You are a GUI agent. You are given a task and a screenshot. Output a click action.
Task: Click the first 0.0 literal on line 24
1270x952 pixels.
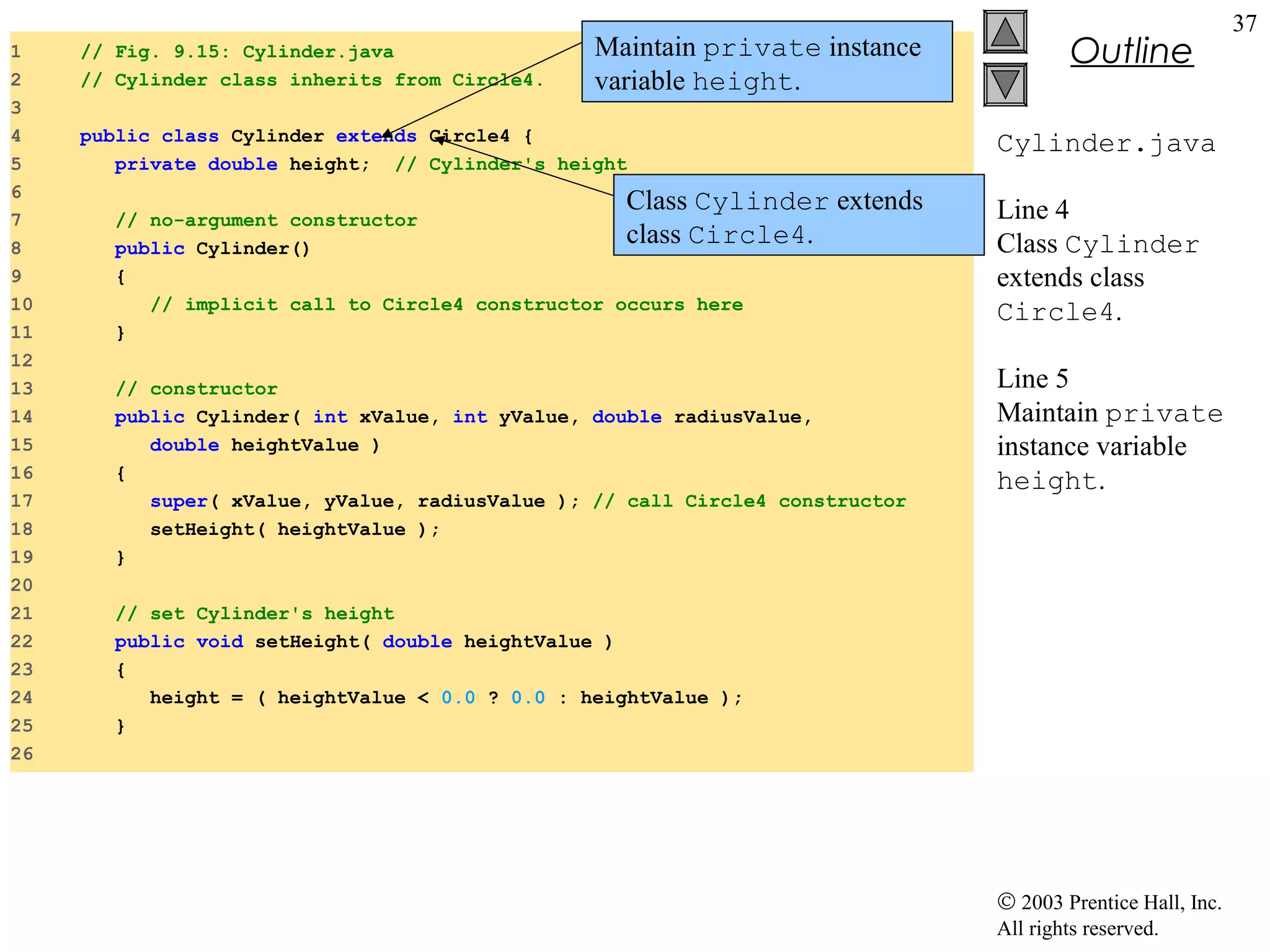click(x=458, y=698)
